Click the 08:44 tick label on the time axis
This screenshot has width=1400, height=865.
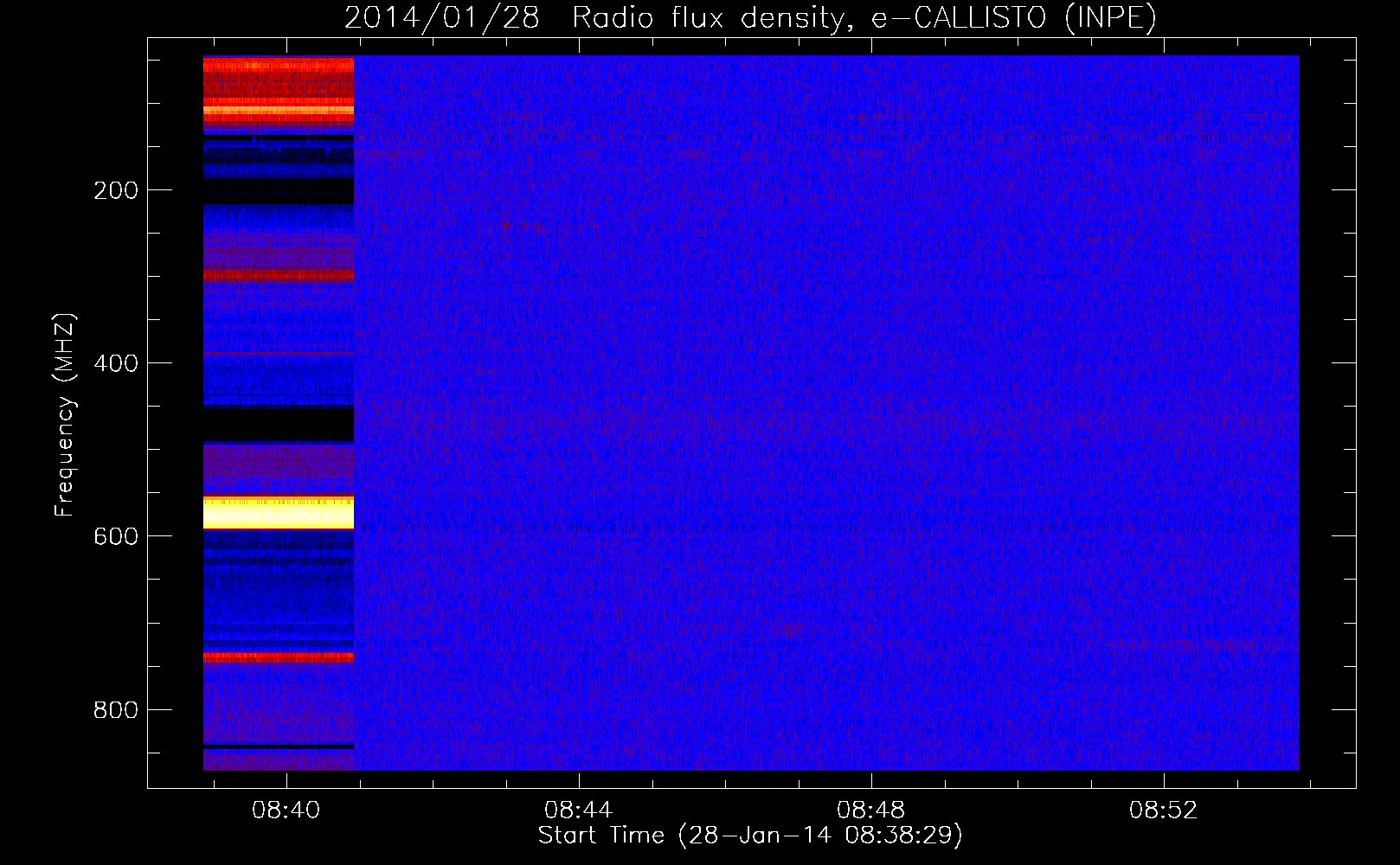(578, 810)
